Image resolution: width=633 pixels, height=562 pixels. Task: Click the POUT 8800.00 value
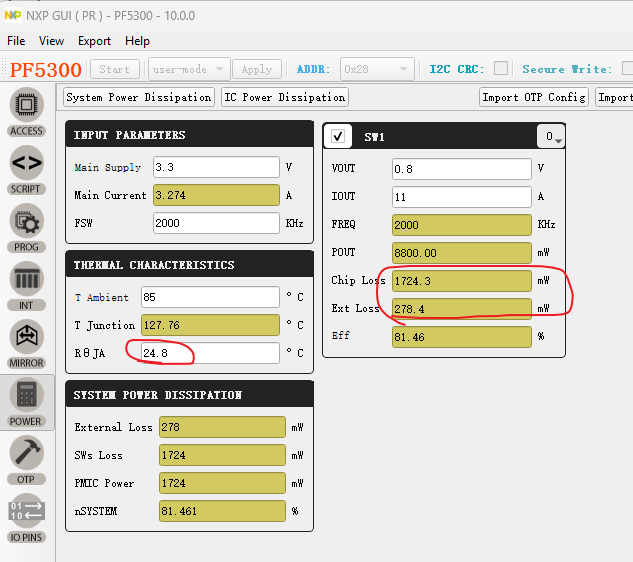click(462, 253)
